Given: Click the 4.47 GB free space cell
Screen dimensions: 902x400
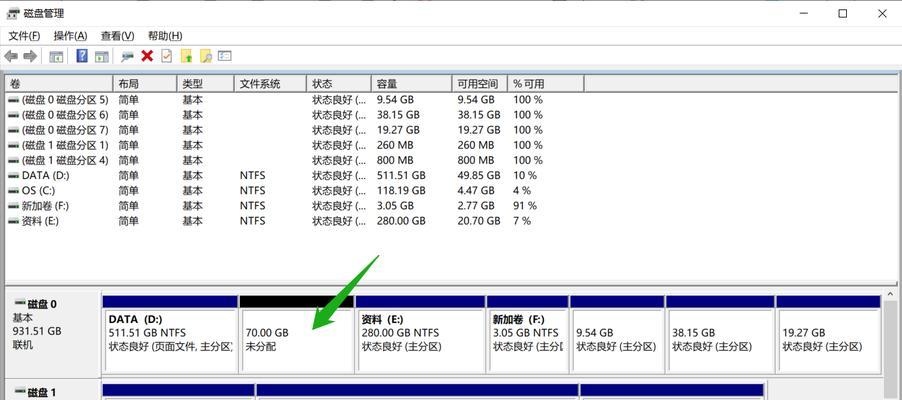Looking at the screenshot, I should pos(476,191).
